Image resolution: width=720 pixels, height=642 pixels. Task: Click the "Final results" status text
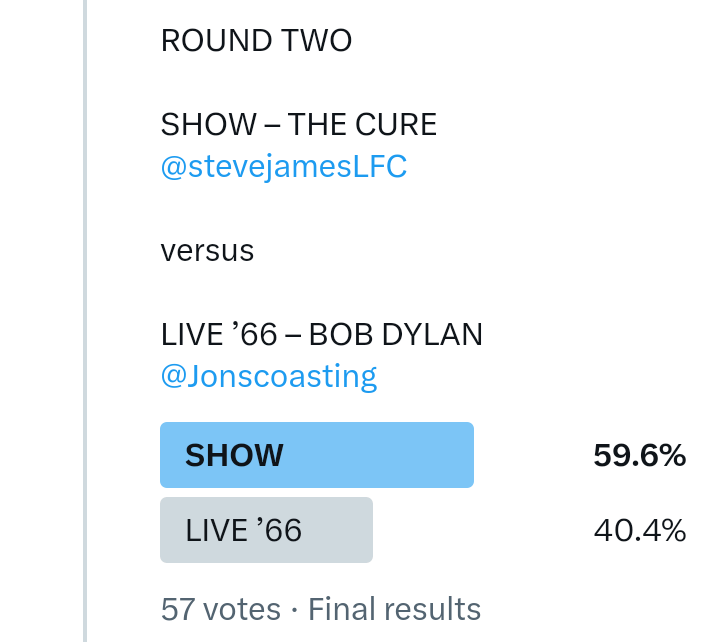coord(395,609)
